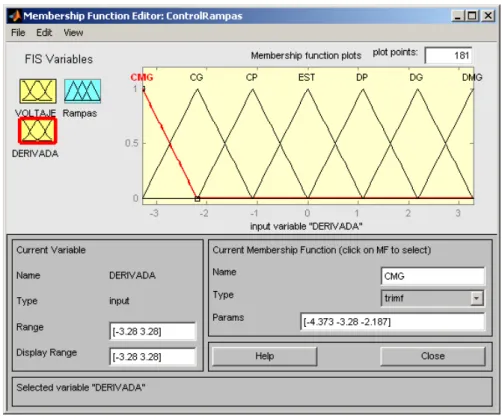The height and width of the screenshot is (419, 502).
Task: Close the window with the X button
Action: coord(488,16)
